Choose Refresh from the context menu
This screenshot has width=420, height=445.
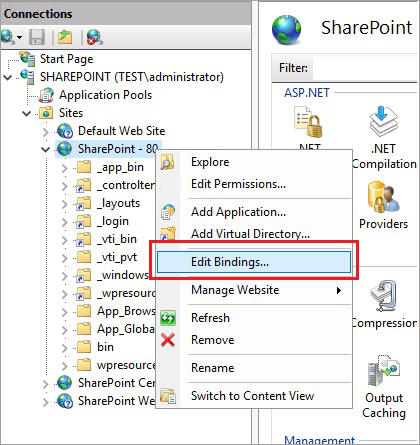pyautogui.click(x=254, y=318)
